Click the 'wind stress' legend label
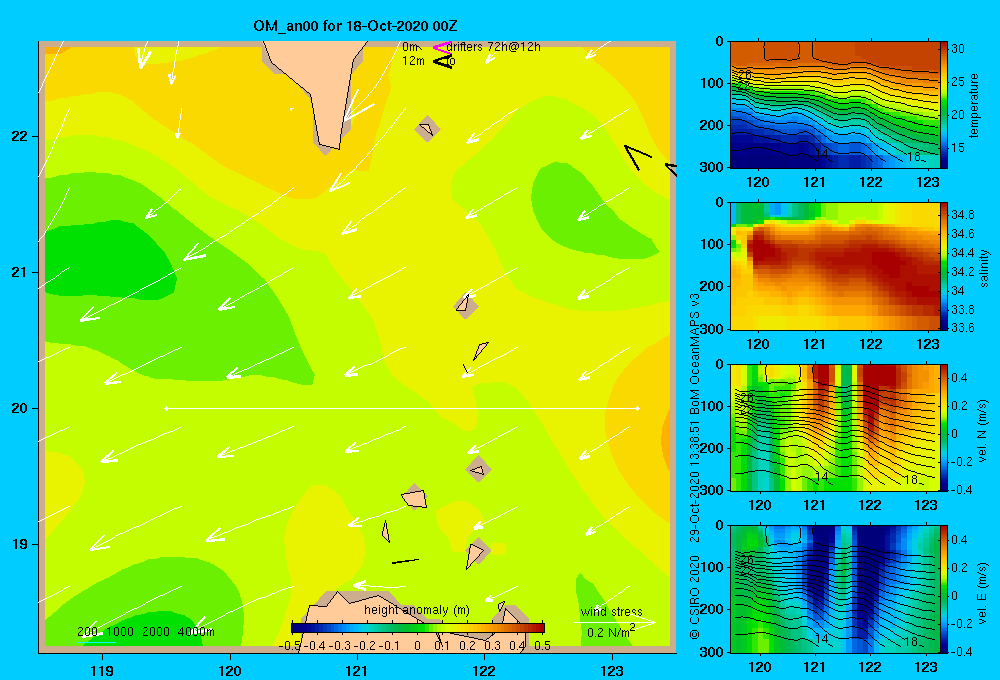 611,611
